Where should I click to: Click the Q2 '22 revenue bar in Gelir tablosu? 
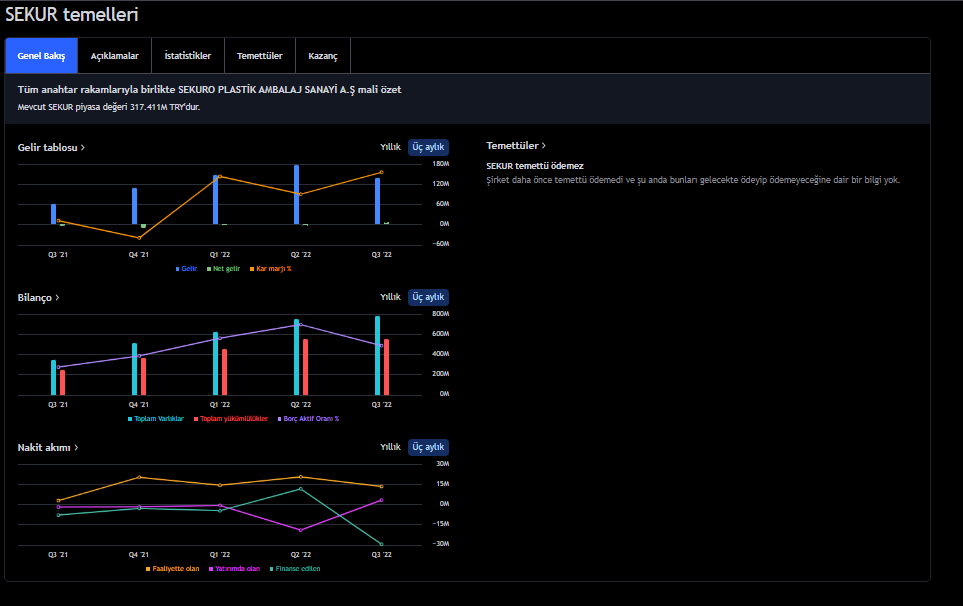[x=297, y=195]
